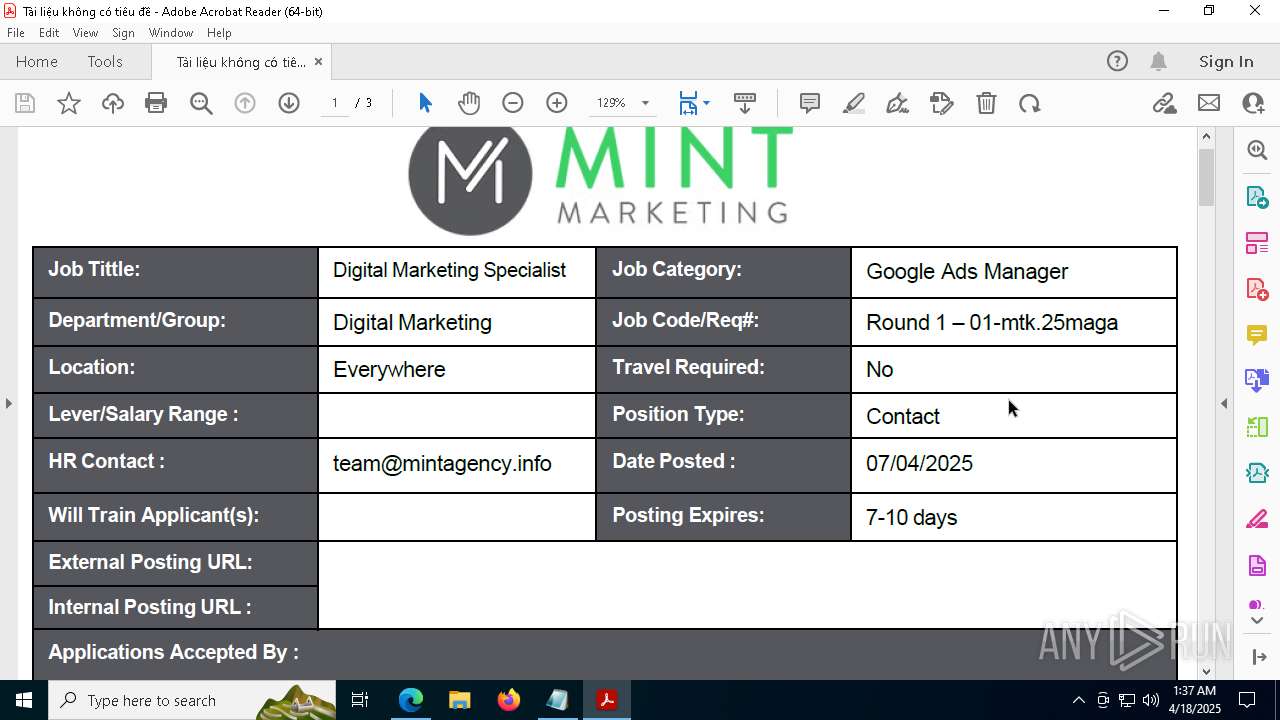Bookmark this file with the star icon
The image size is (1280, 720).
tap(69, 103)
